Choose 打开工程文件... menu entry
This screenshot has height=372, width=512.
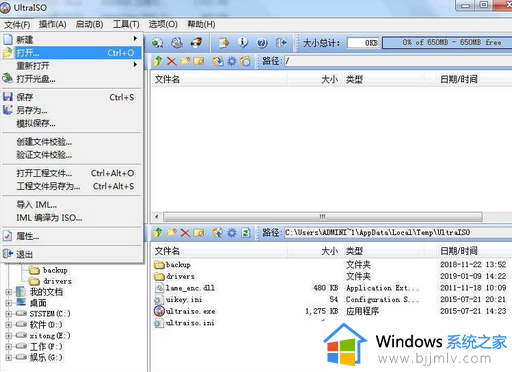coord(72,173)
